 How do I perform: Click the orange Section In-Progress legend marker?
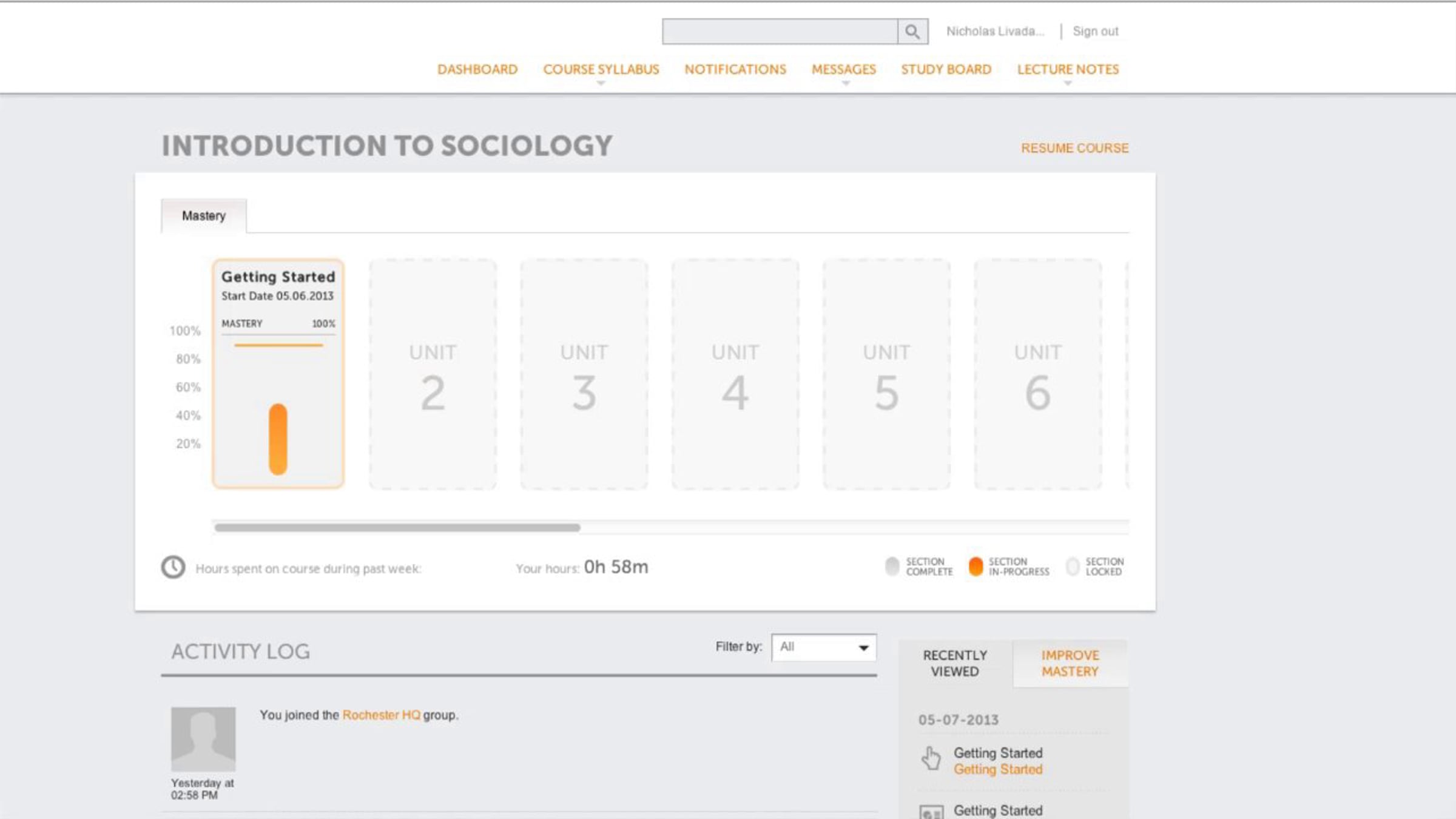[x=976, y=567]
